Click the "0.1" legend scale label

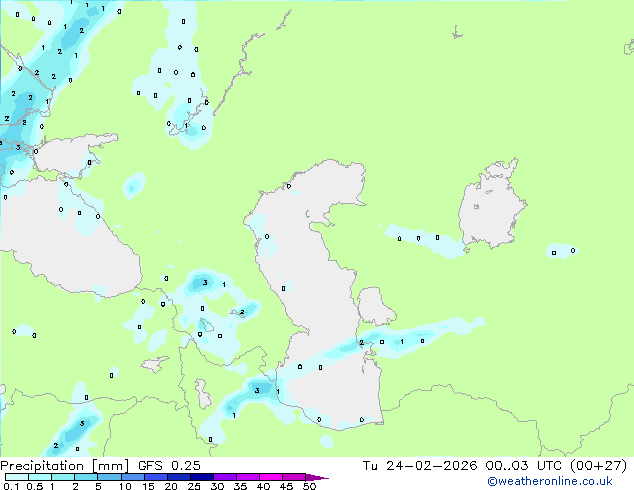(11, 486)
